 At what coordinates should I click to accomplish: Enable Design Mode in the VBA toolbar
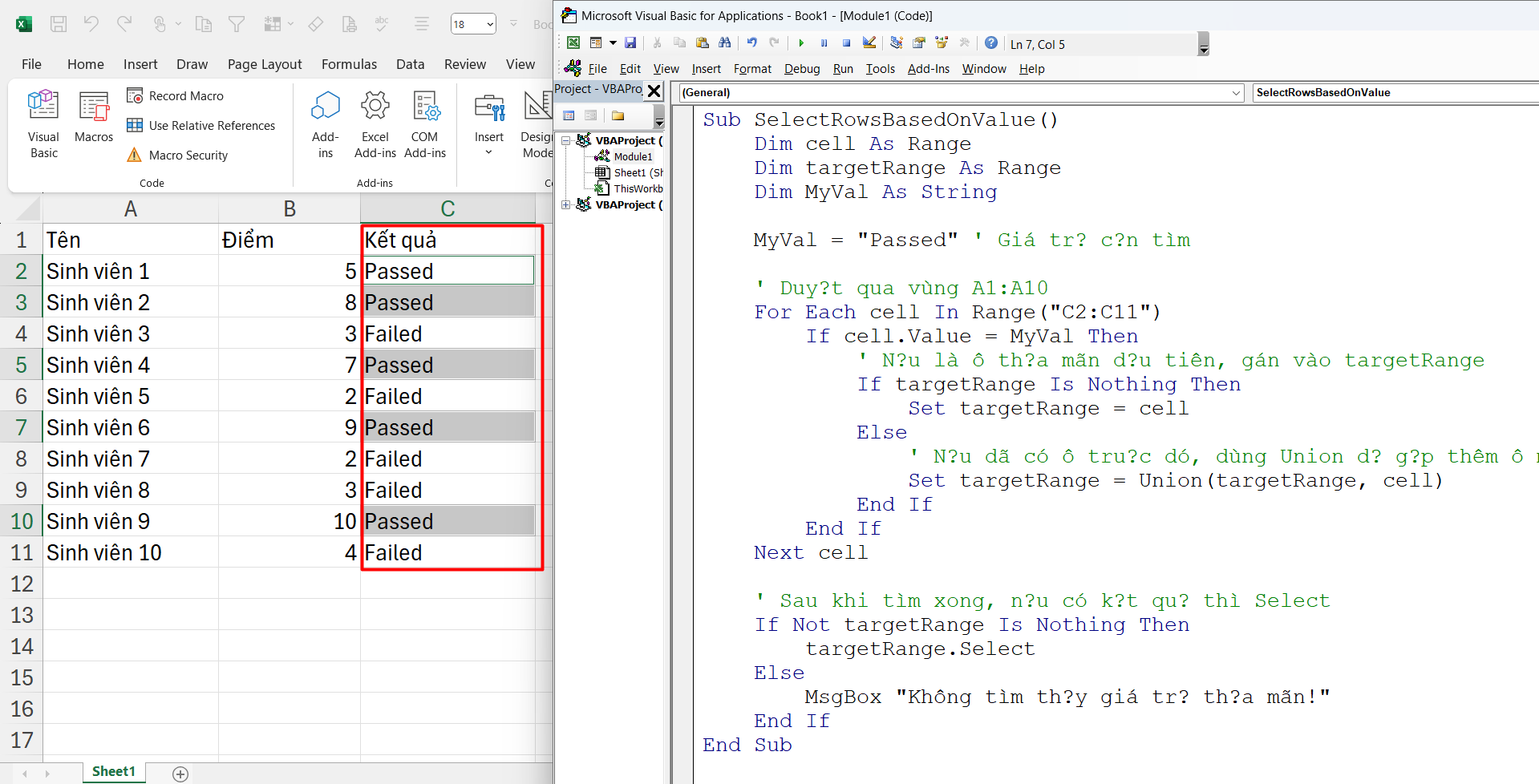click(869, 42)
